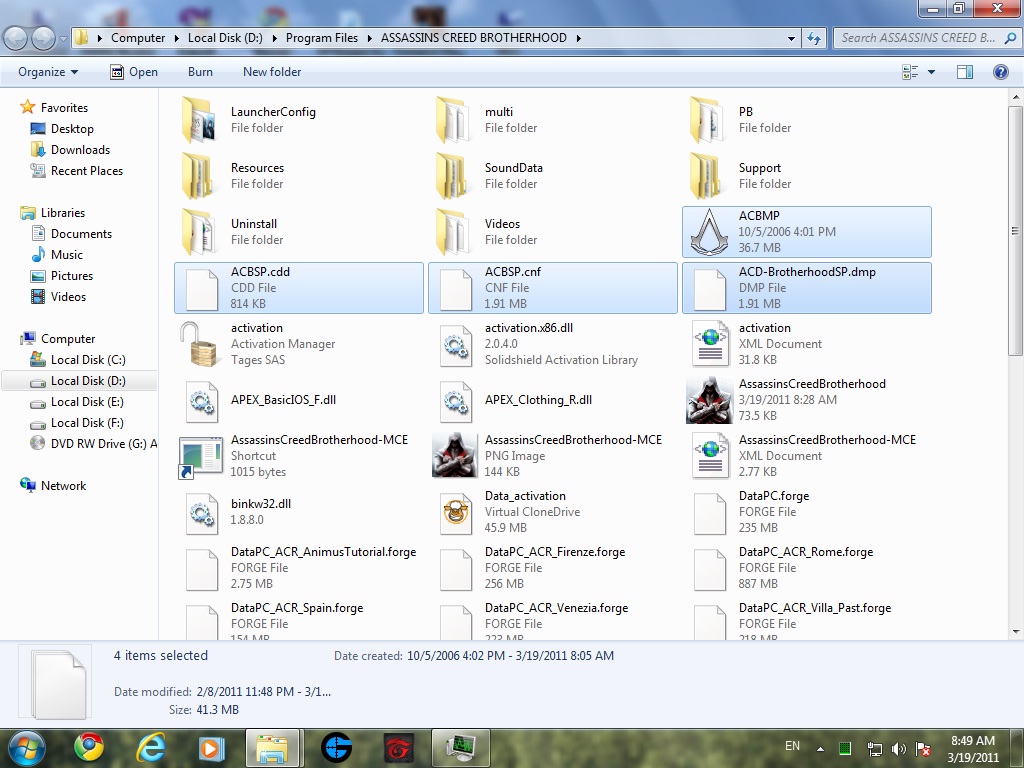The image size is (1024, 768).
Task: Select the DataPC_ACR_Rome.forge file
Action: point(807,568)
